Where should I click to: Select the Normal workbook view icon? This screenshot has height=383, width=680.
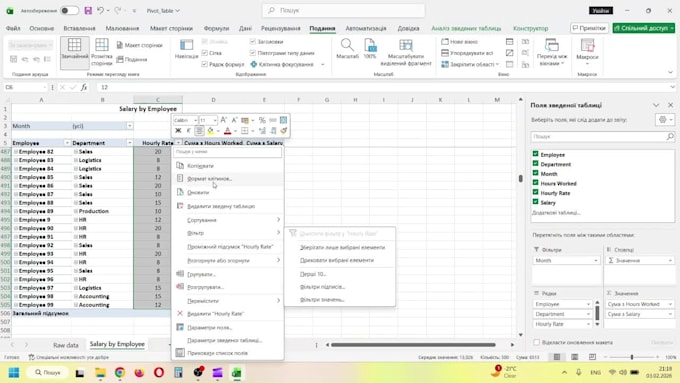click(x=75, y=45)
